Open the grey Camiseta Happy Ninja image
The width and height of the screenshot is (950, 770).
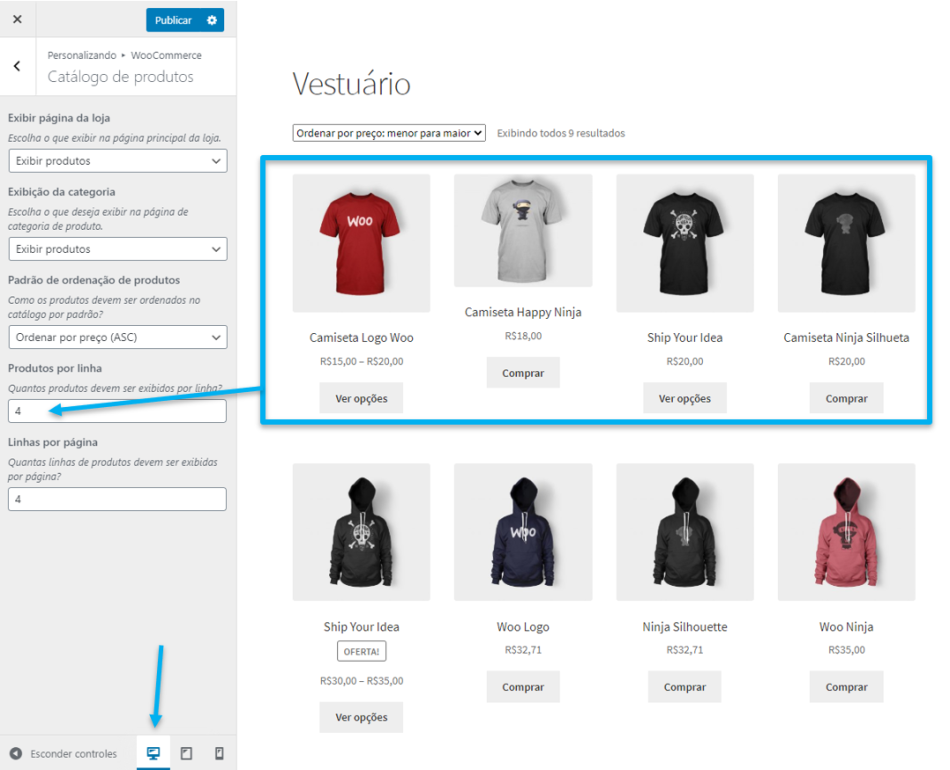pos(523,231)
